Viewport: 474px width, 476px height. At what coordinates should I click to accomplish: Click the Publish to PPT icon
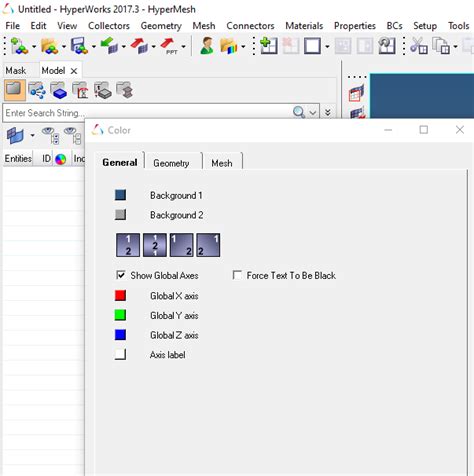(x=169, y=45)
